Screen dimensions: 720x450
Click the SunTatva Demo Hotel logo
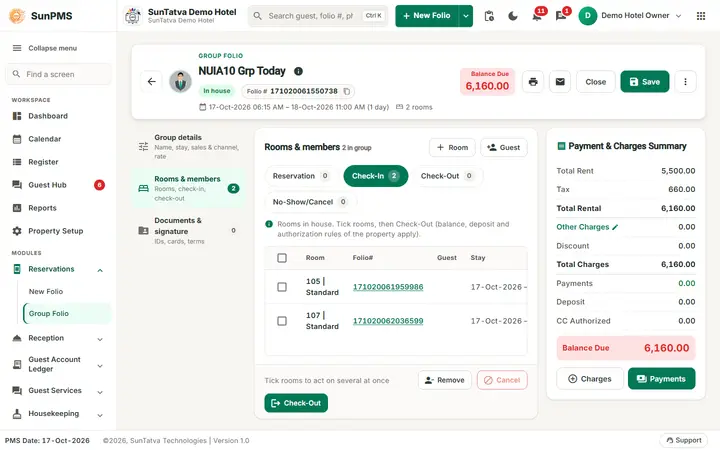click(133, 16)
